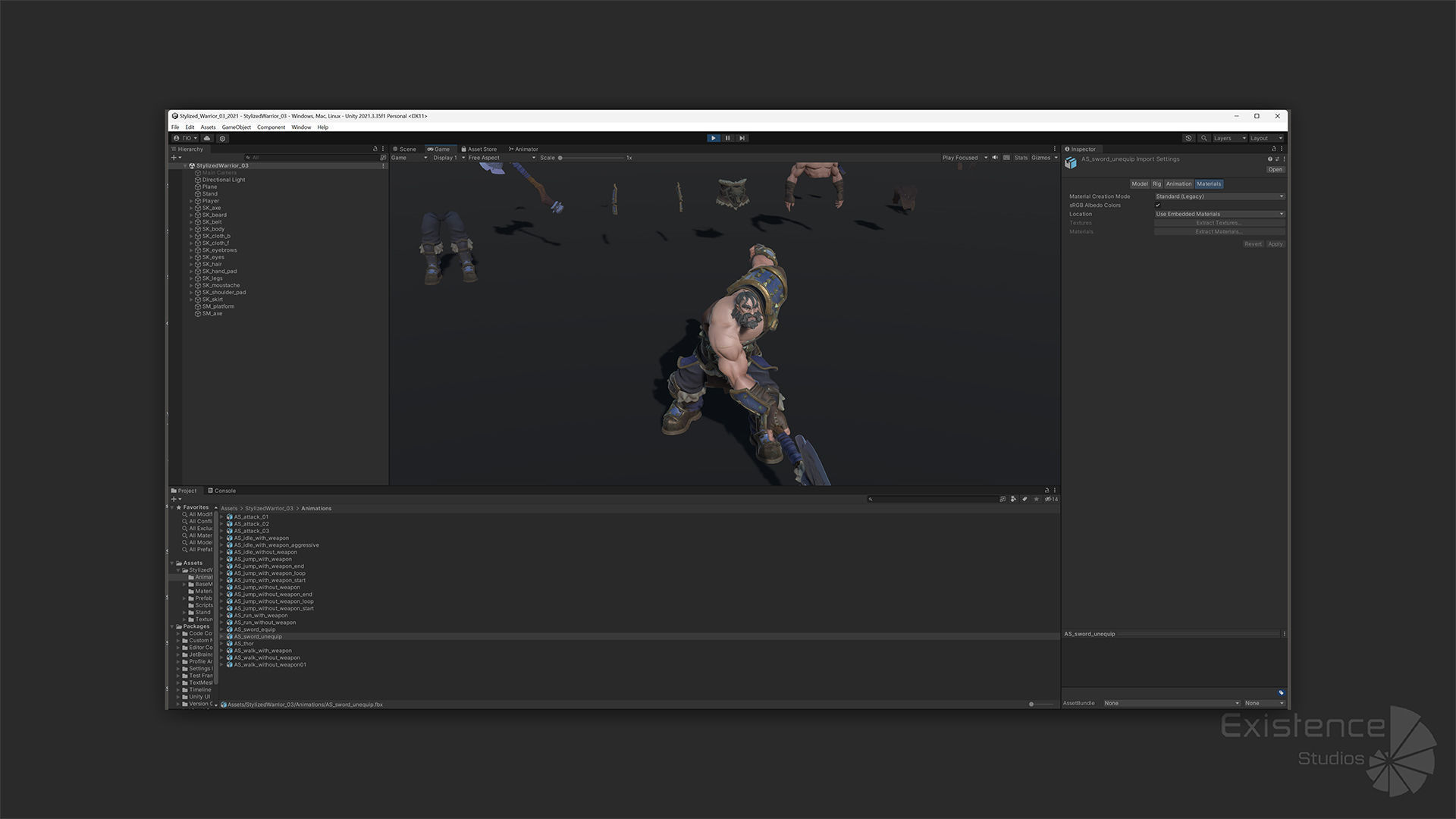Open the Assets menu

208,127
